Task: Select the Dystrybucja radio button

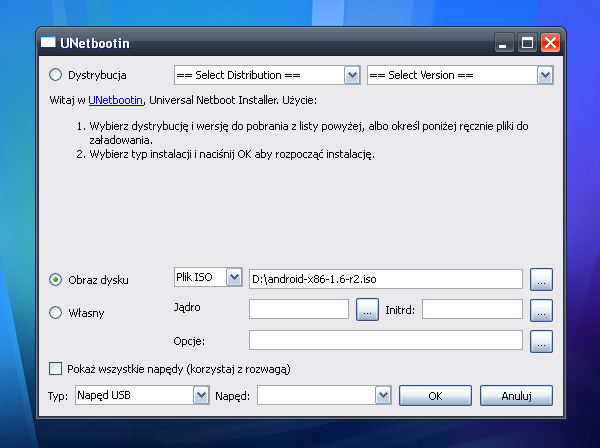Action: 55,75
